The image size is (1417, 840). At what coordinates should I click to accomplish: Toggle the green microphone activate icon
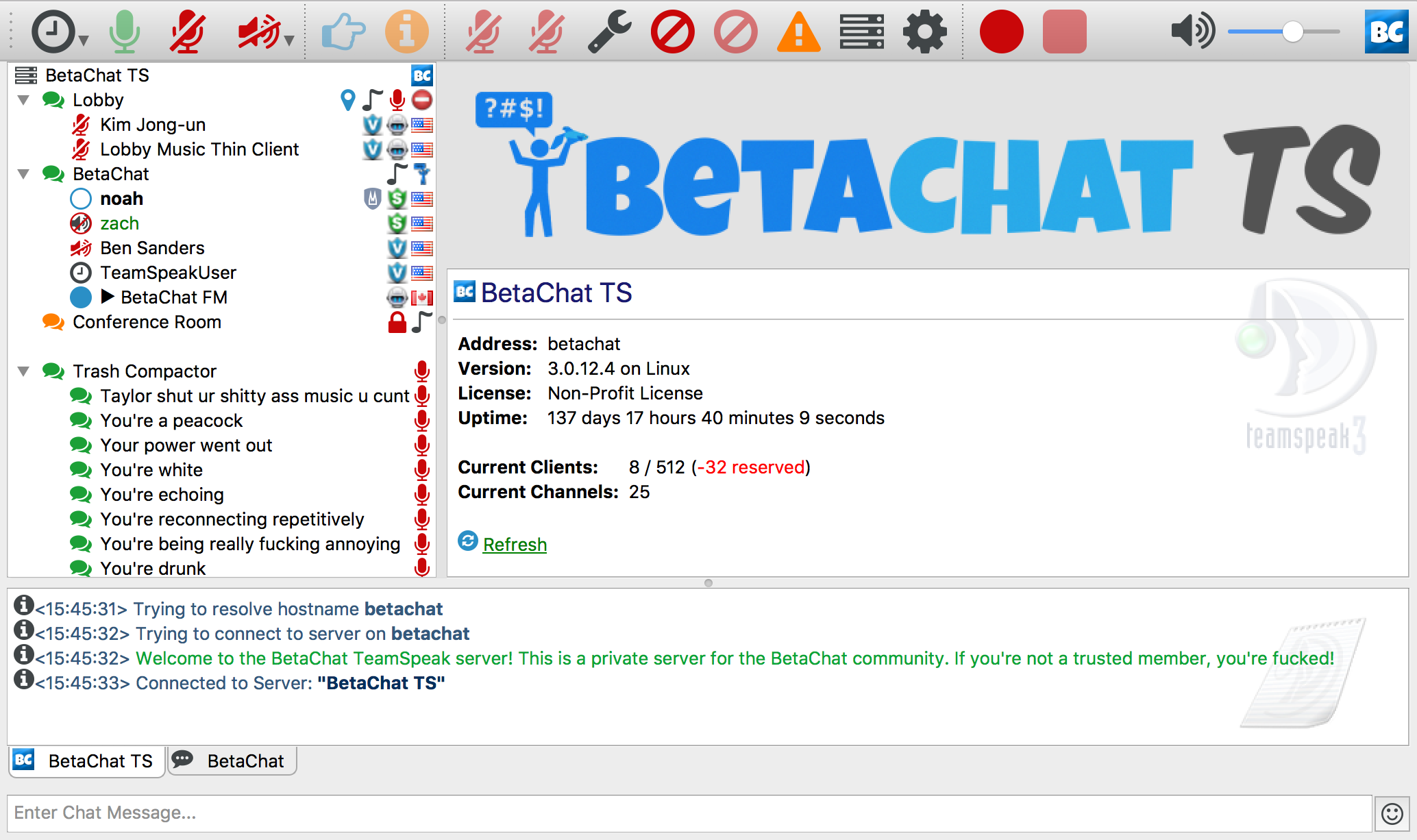(x=125, y=32)
